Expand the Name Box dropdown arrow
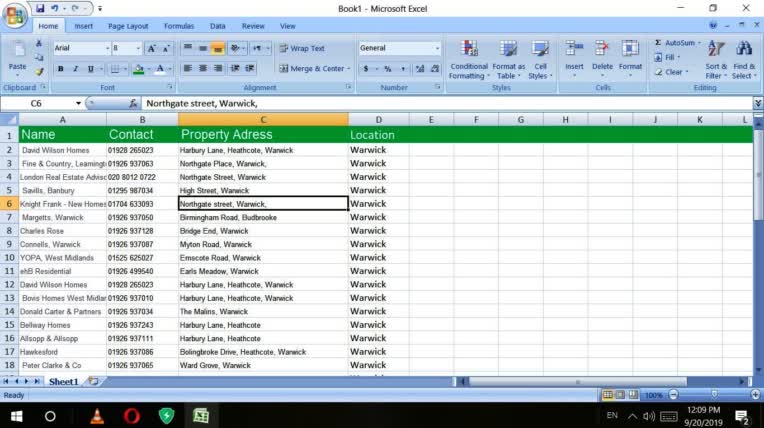 pyautogui.click(x=78, y=103)
